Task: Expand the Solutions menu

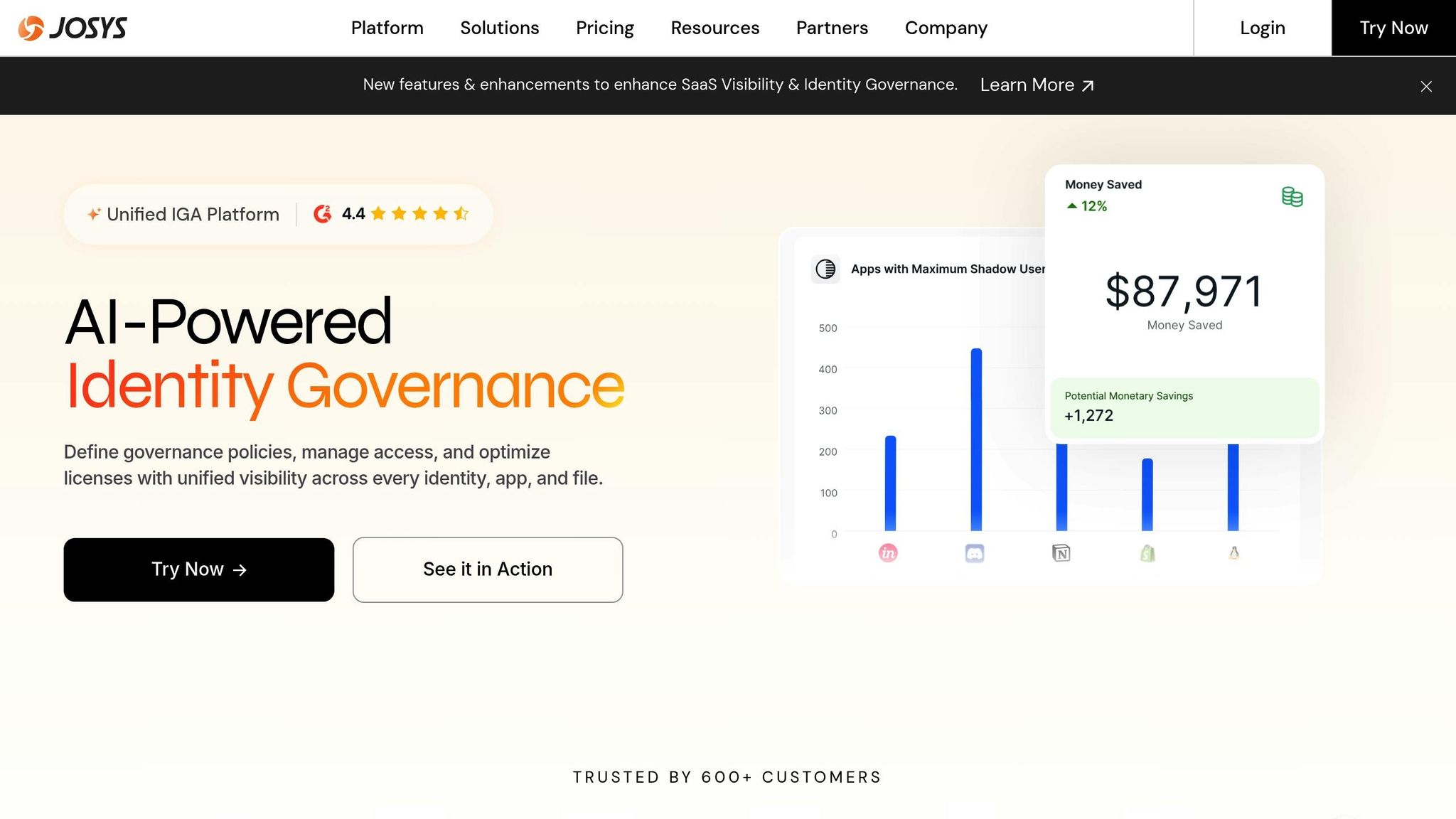Action: [499, 28]
